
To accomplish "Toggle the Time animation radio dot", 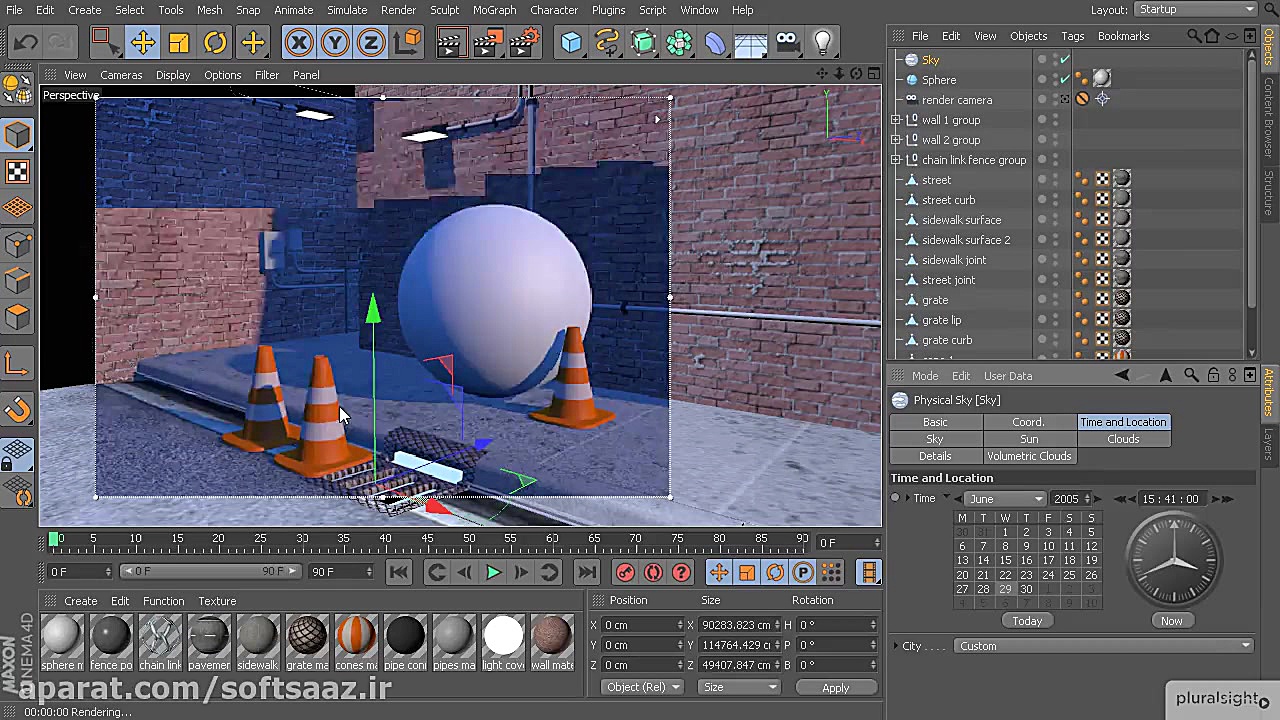I will [x=896, y=498].
